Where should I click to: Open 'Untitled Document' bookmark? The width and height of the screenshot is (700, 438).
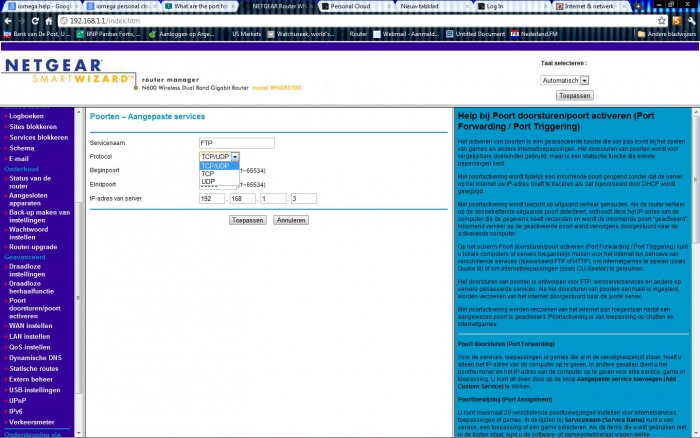pos(475,34)
